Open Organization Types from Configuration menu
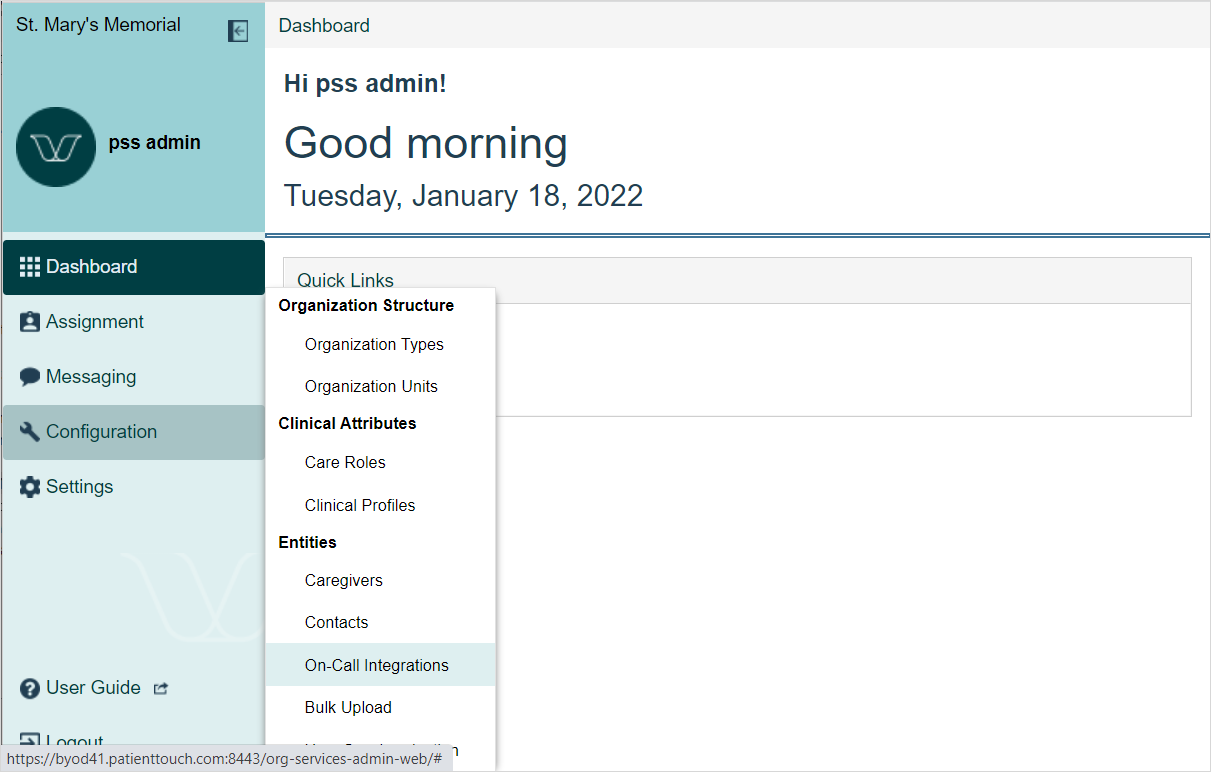The width and height of the screenshot is (1211, 772). tap(374, 344)
